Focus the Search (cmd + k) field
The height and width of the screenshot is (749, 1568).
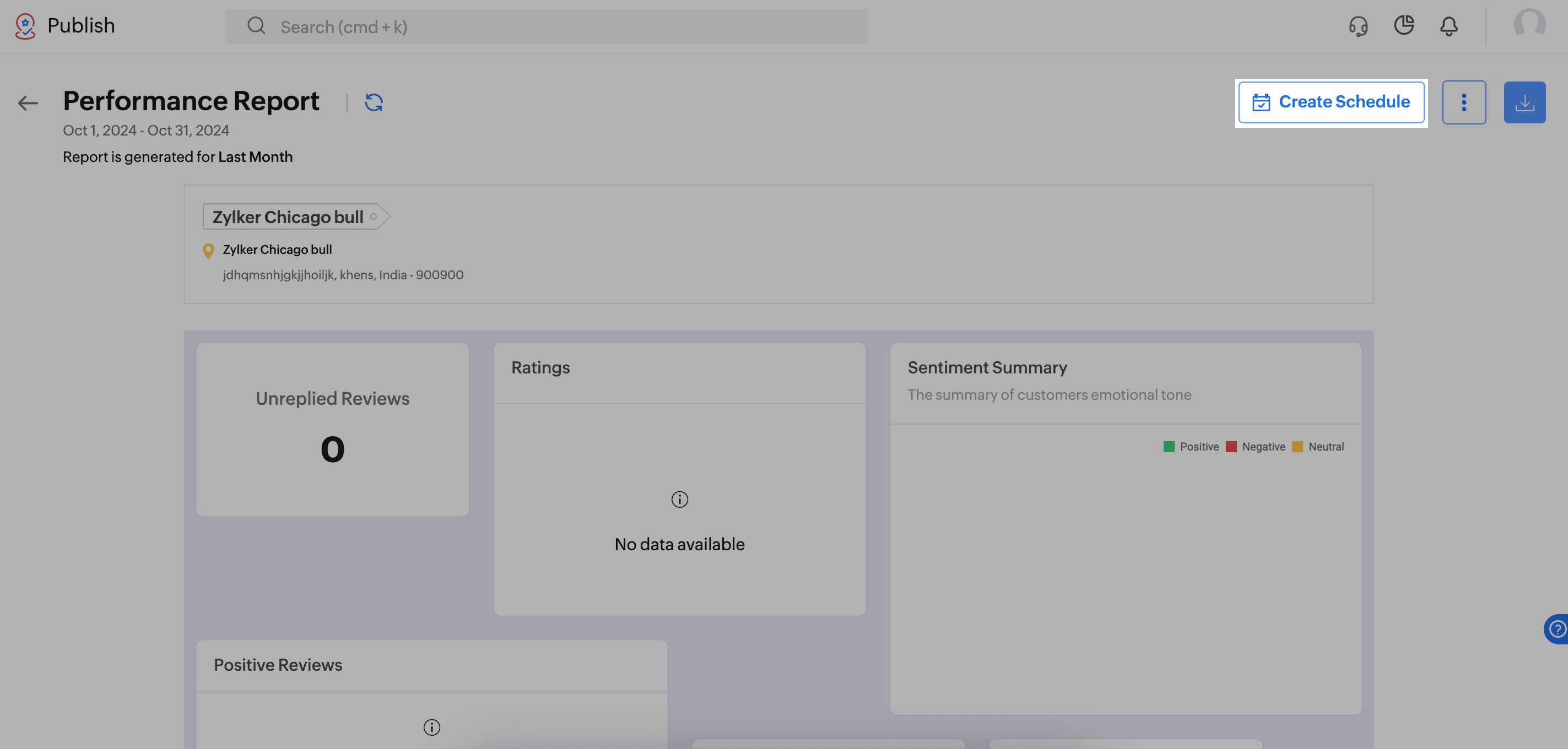tap(546, 26)
